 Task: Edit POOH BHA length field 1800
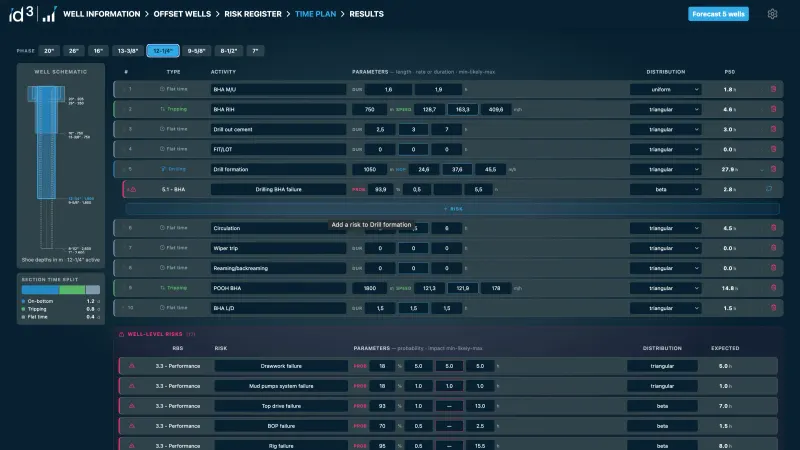369,288
